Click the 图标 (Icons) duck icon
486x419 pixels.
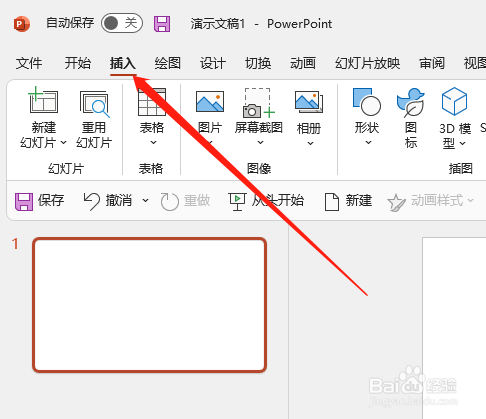pyautogui.click(x=411, y=102)
